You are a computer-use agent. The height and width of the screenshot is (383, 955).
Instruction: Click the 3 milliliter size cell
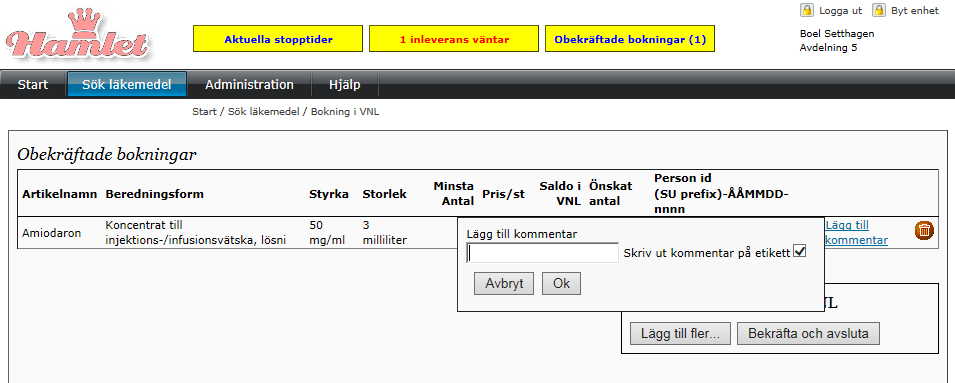click(384, 233)
